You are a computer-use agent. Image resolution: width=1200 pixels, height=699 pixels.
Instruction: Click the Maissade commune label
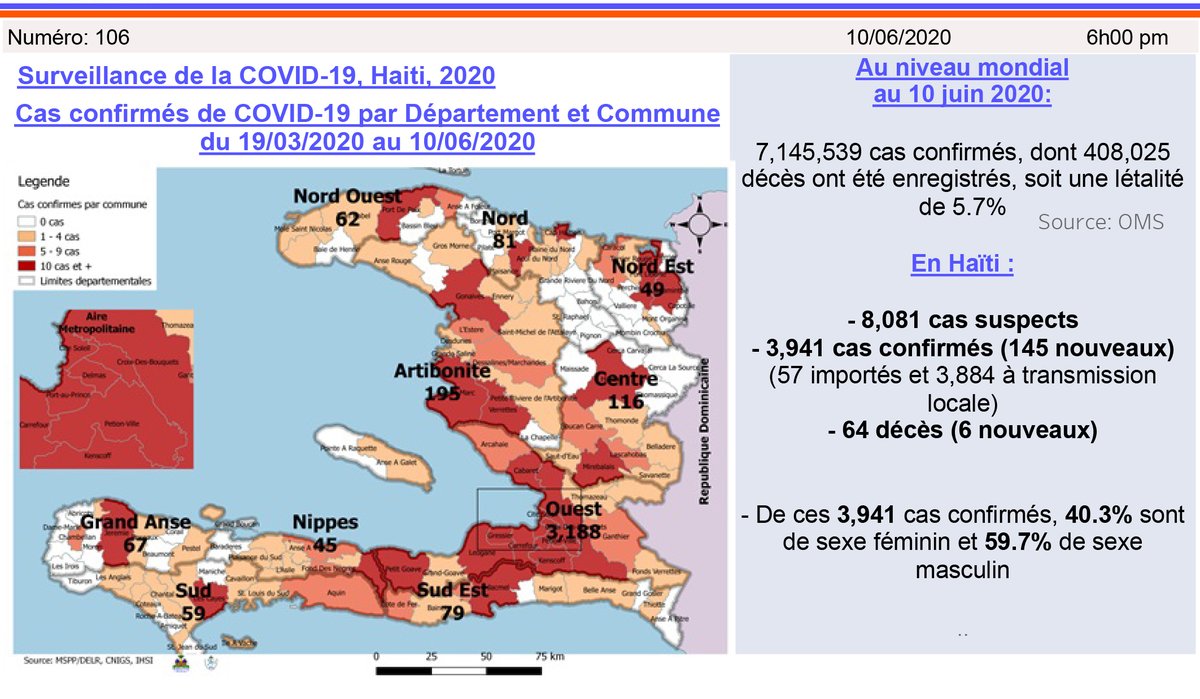pos(574,367)
